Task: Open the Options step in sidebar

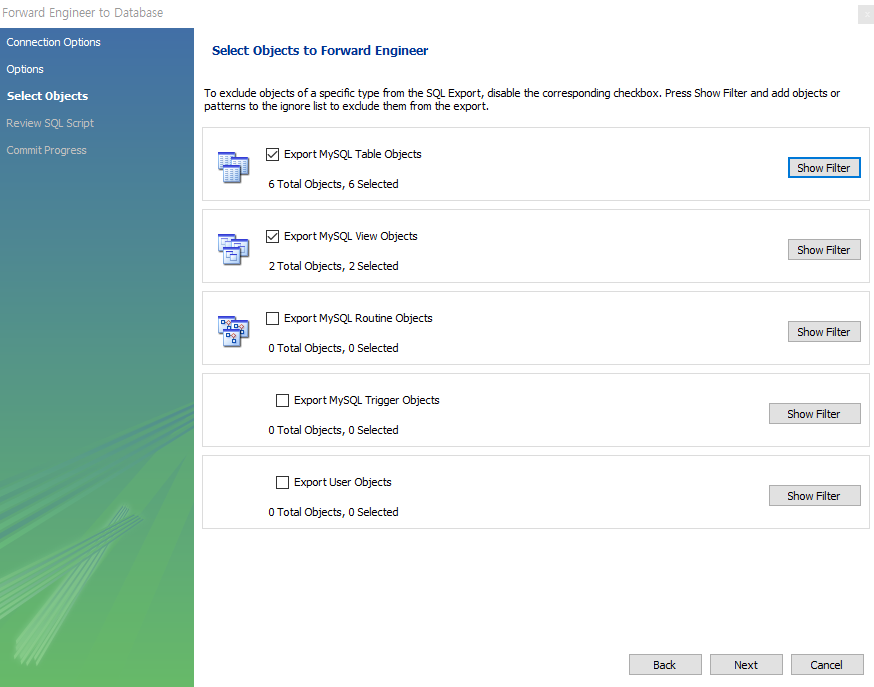Action: [25, 69]
